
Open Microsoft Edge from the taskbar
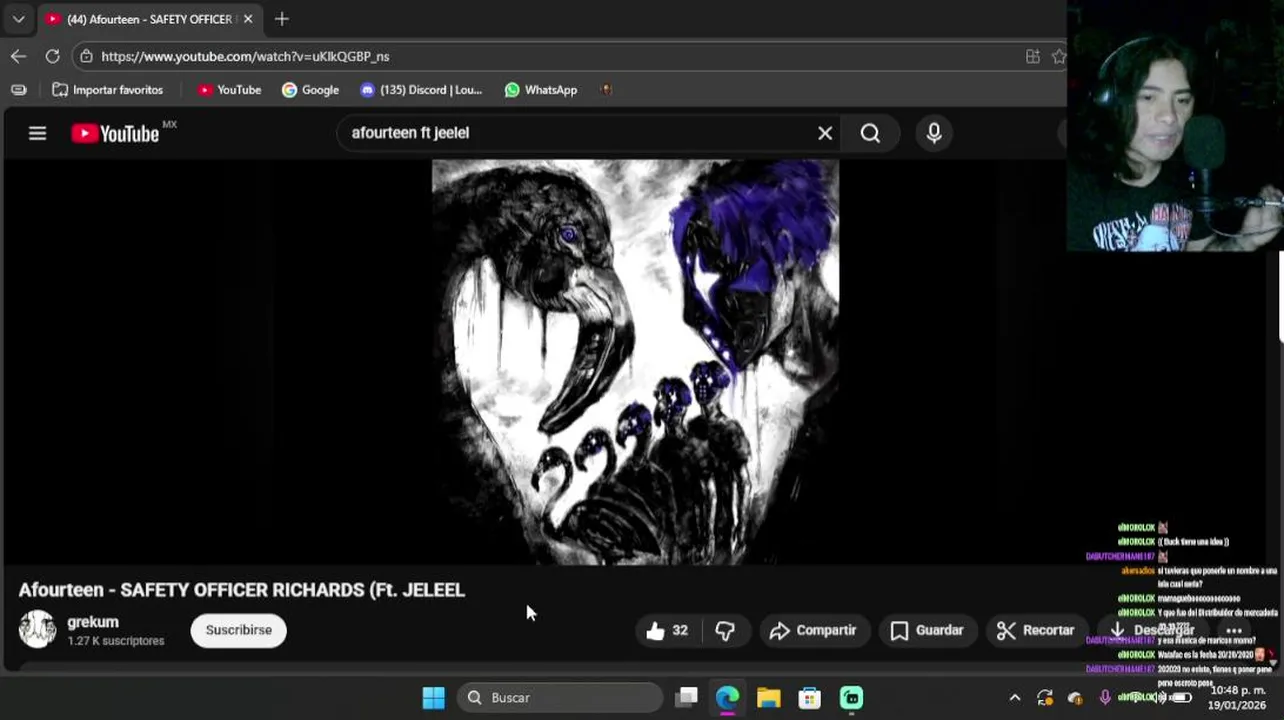[727, 697]
